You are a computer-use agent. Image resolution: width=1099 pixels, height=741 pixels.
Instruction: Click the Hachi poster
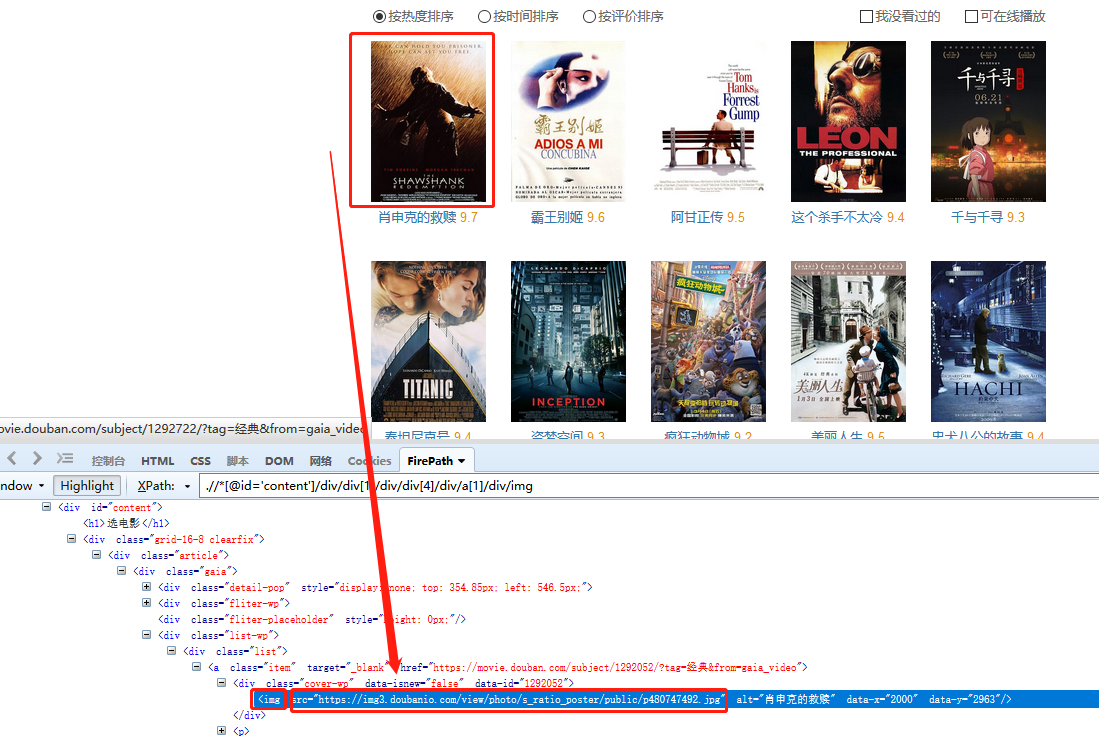click(988, 341)
